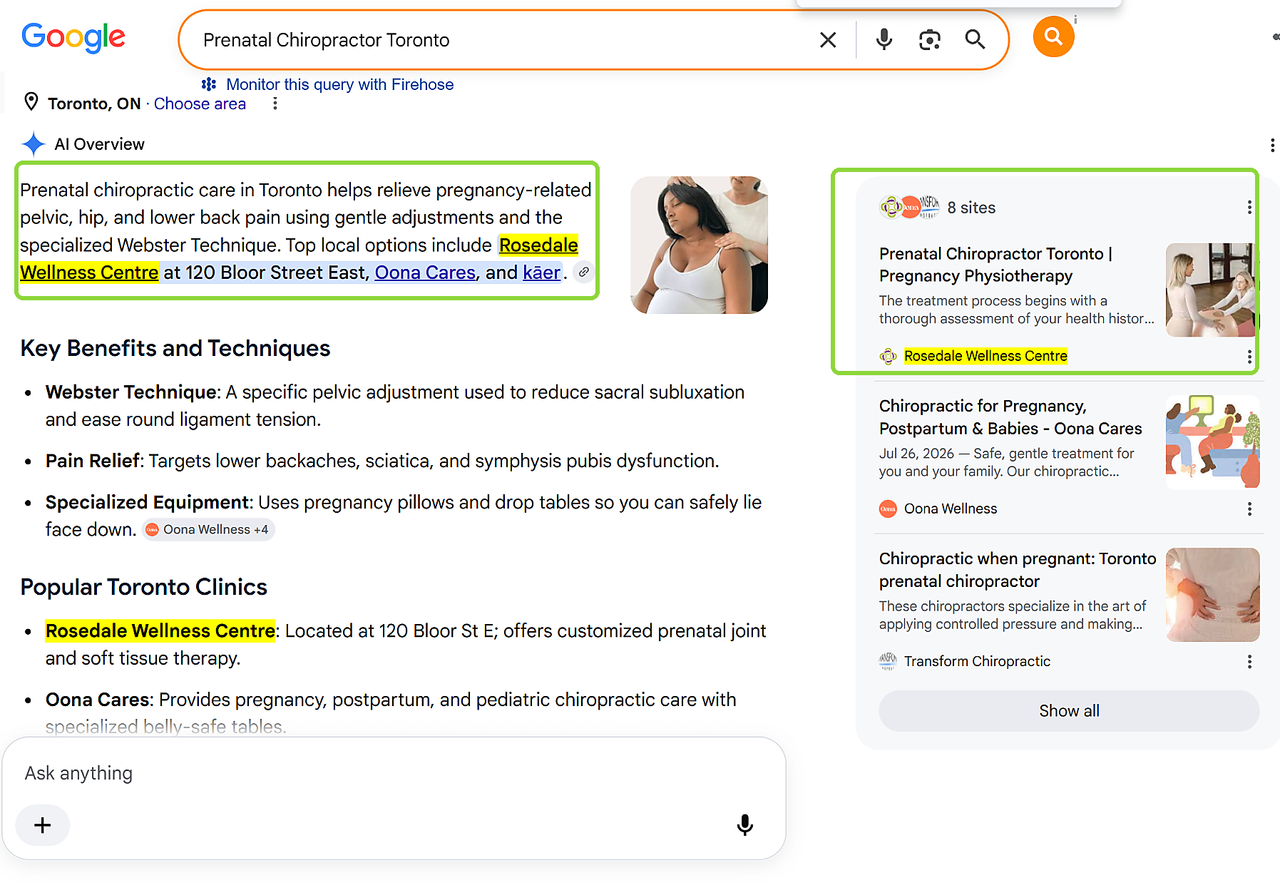Viewport: 1280px width, 888px height.
Task: Click the Choose area link
Action: click(200, 103)
